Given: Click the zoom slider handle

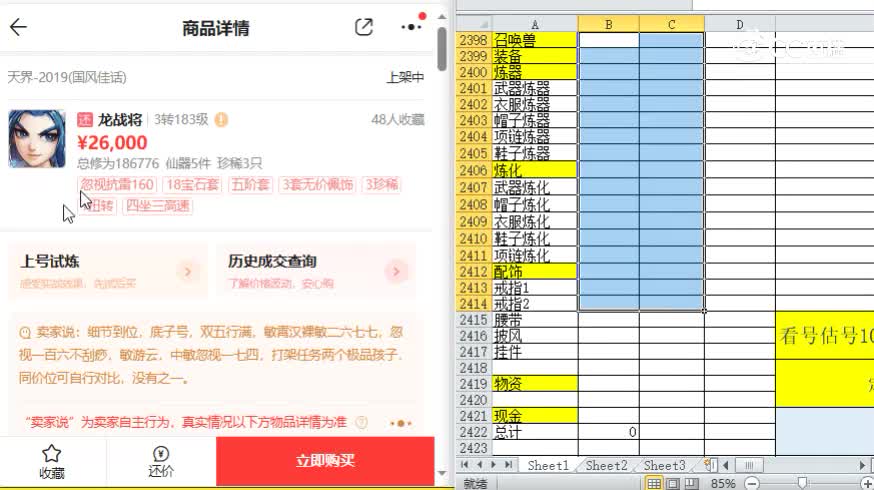Looking at the screenshot, I should coord(802,483).
